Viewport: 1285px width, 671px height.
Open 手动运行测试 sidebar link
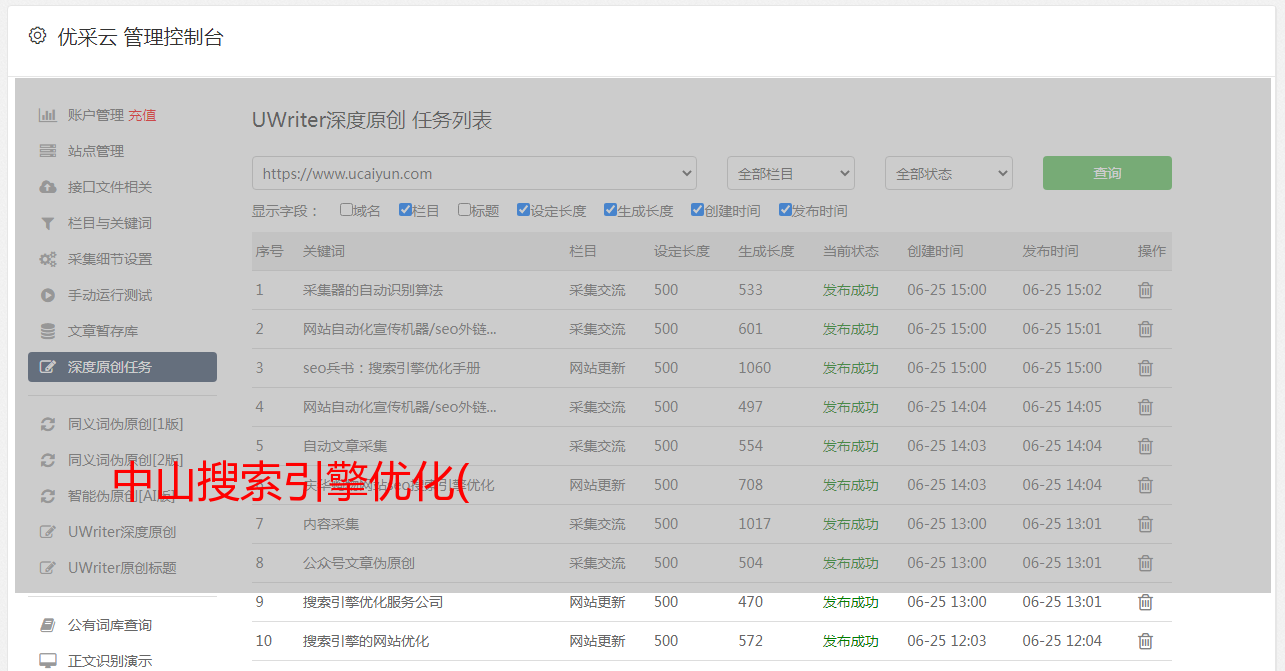pyautogui.click(x=110, y=295)
